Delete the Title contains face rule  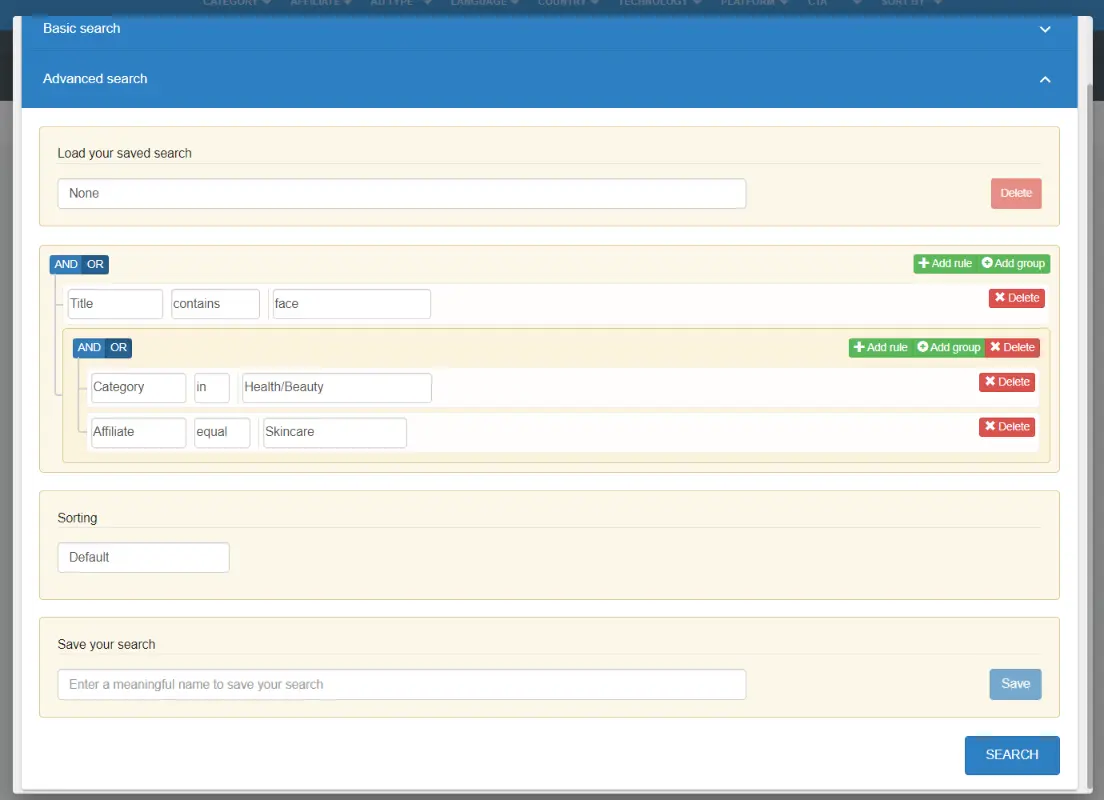[1016, 298]
